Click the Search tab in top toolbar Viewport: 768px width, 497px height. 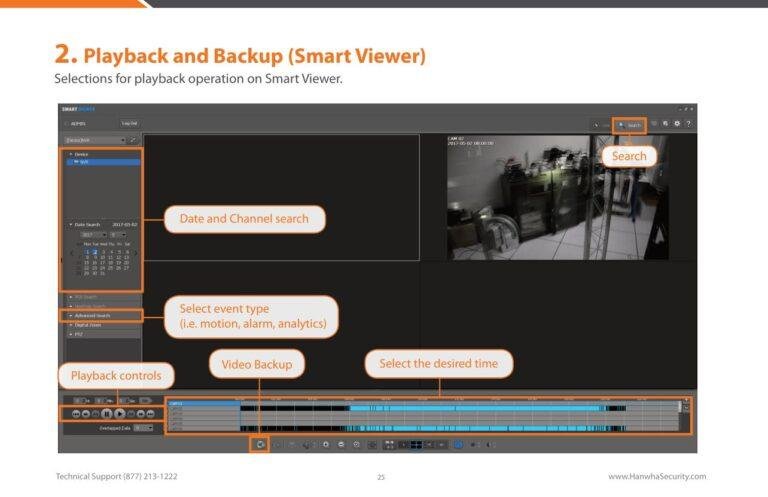coord(629,125)
